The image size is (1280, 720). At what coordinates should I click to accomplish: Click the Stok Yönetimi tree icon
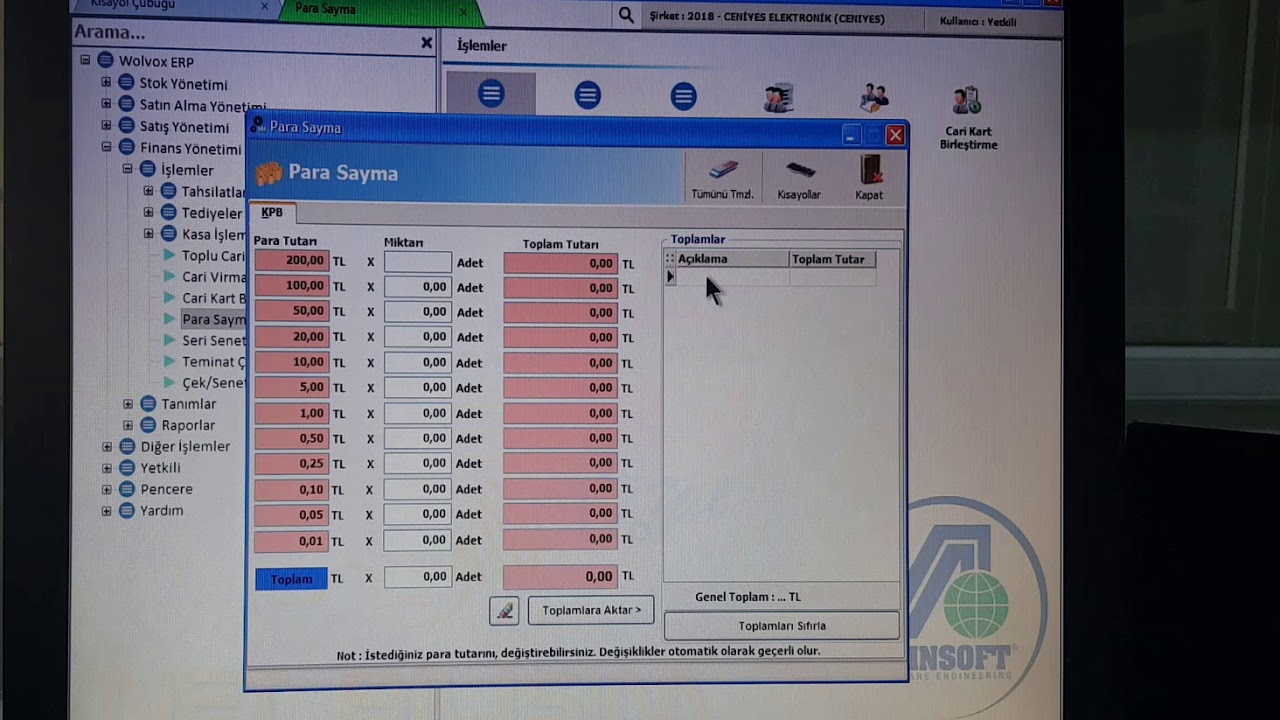(x=126, y=83)
